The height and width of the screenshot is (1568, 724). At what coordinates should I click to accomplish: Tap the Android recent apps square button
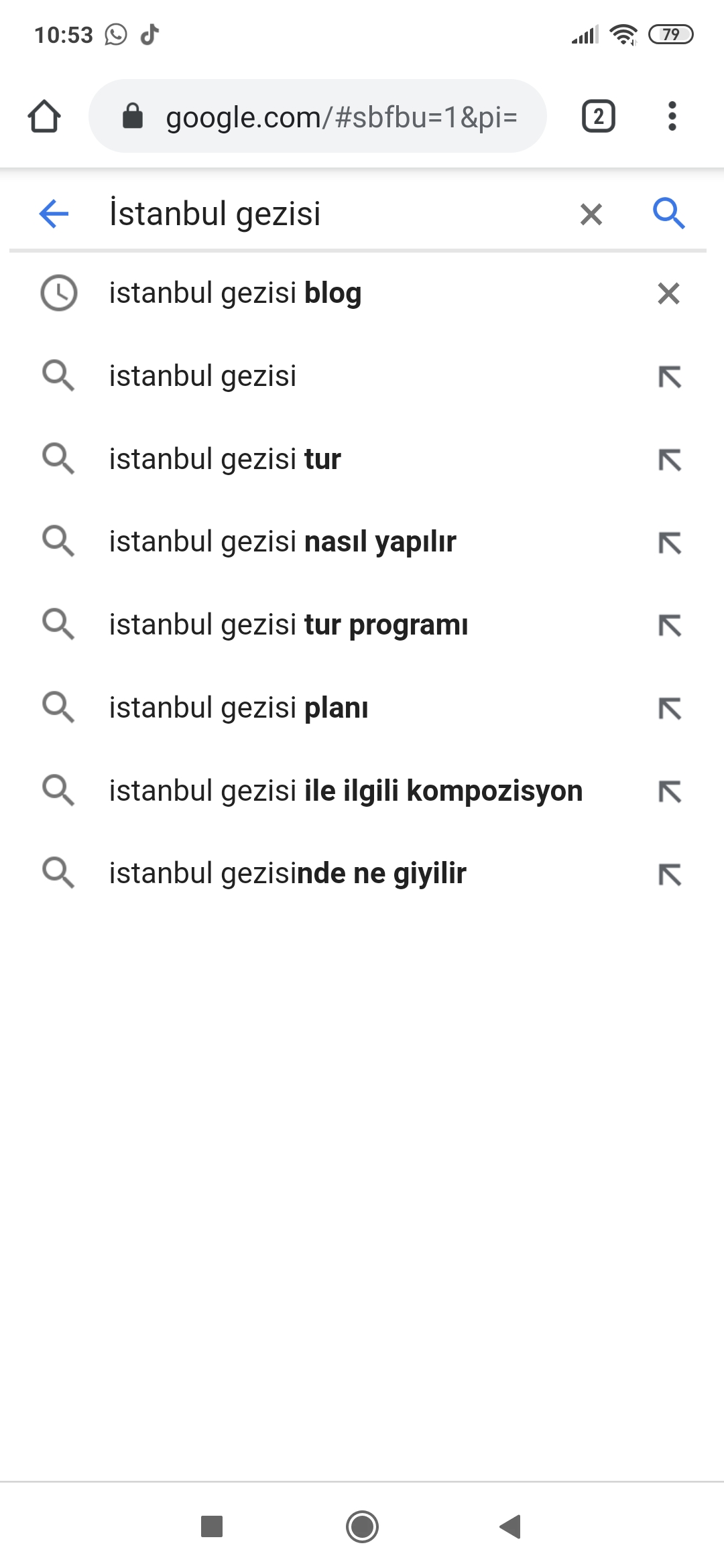pyautogui.click(x=212, y=1526)
